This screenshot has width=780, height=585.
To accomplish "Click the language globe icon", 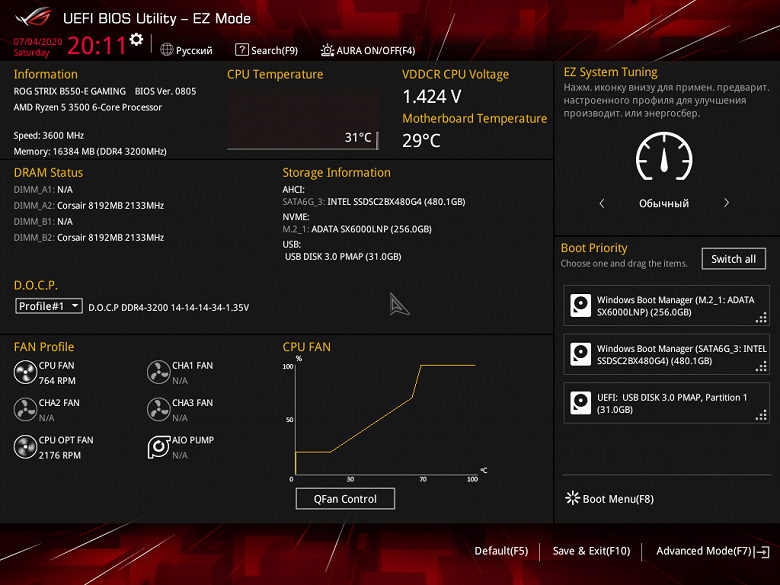I will 167,50.
